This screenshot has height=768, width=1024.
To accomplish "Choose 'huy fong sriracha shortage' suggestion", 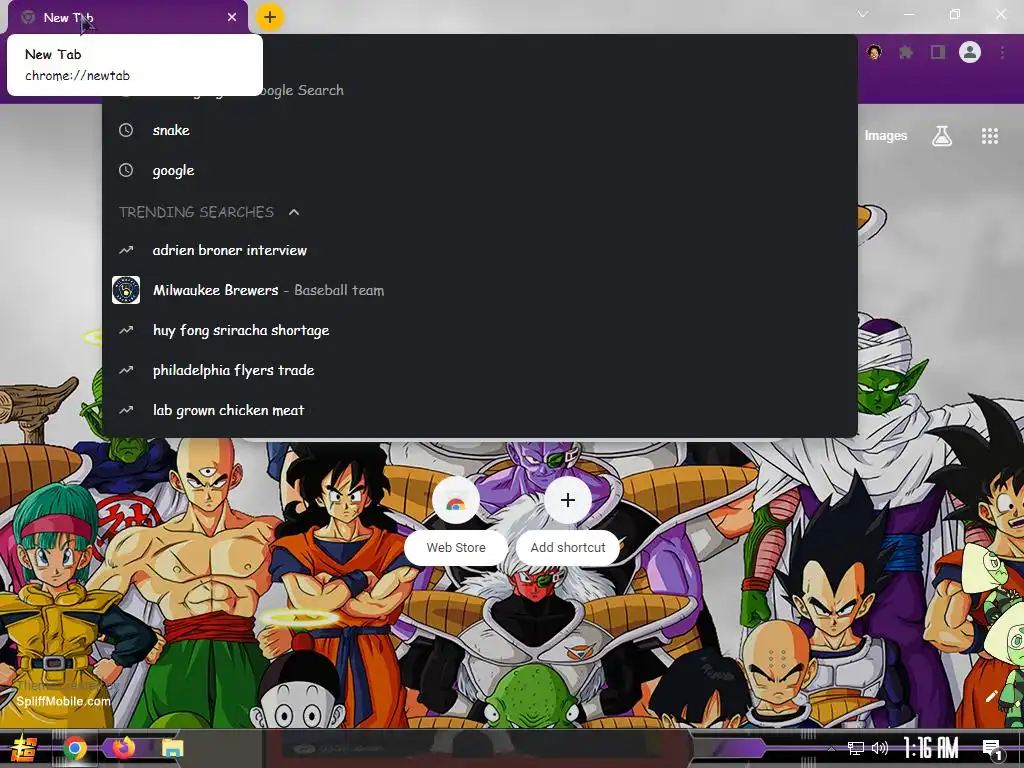I will (480, 330).
